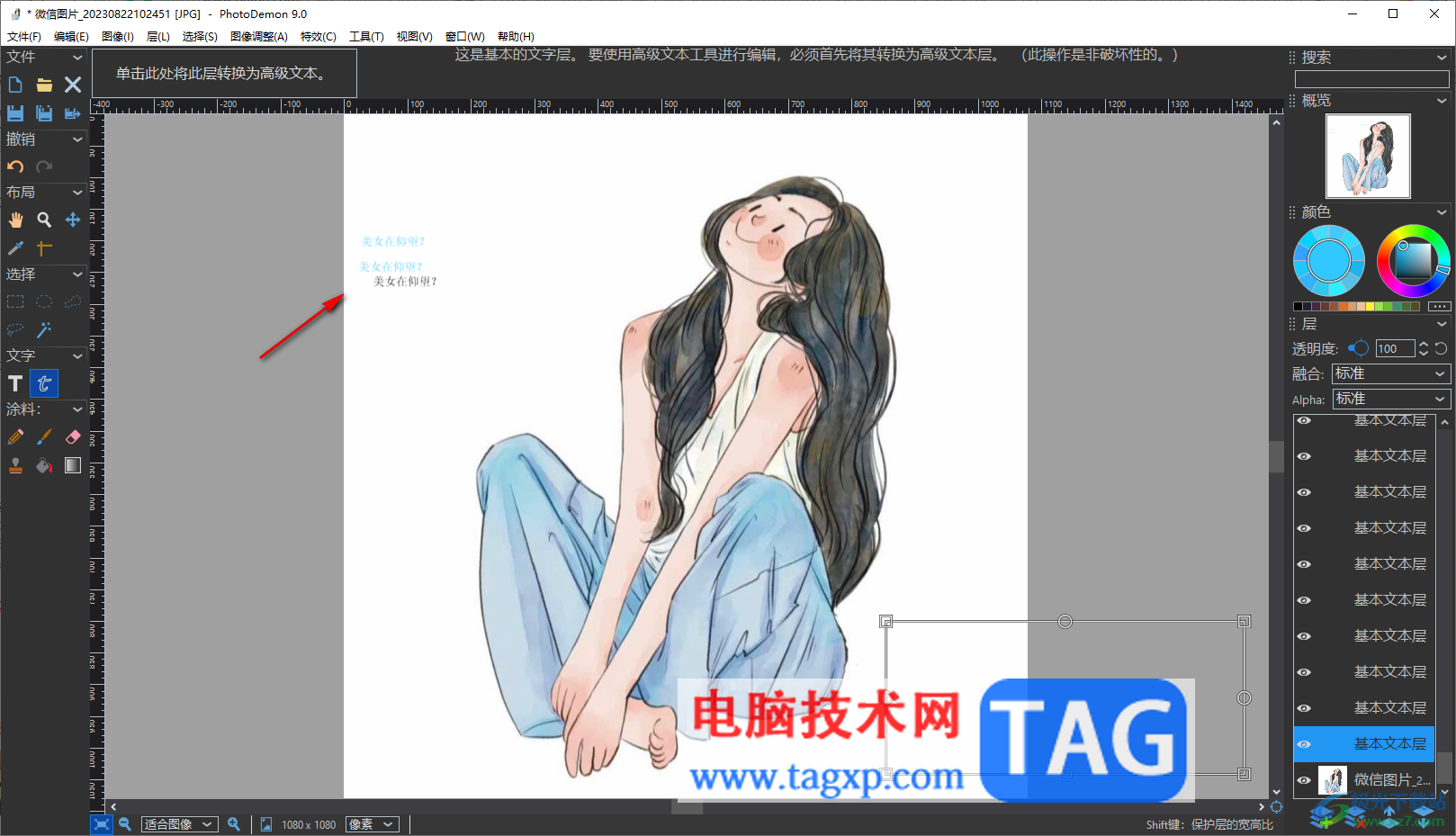Collapse the 布局 panel with its chevron
This screenshot has height=836, width=1456.
point(77,193)
